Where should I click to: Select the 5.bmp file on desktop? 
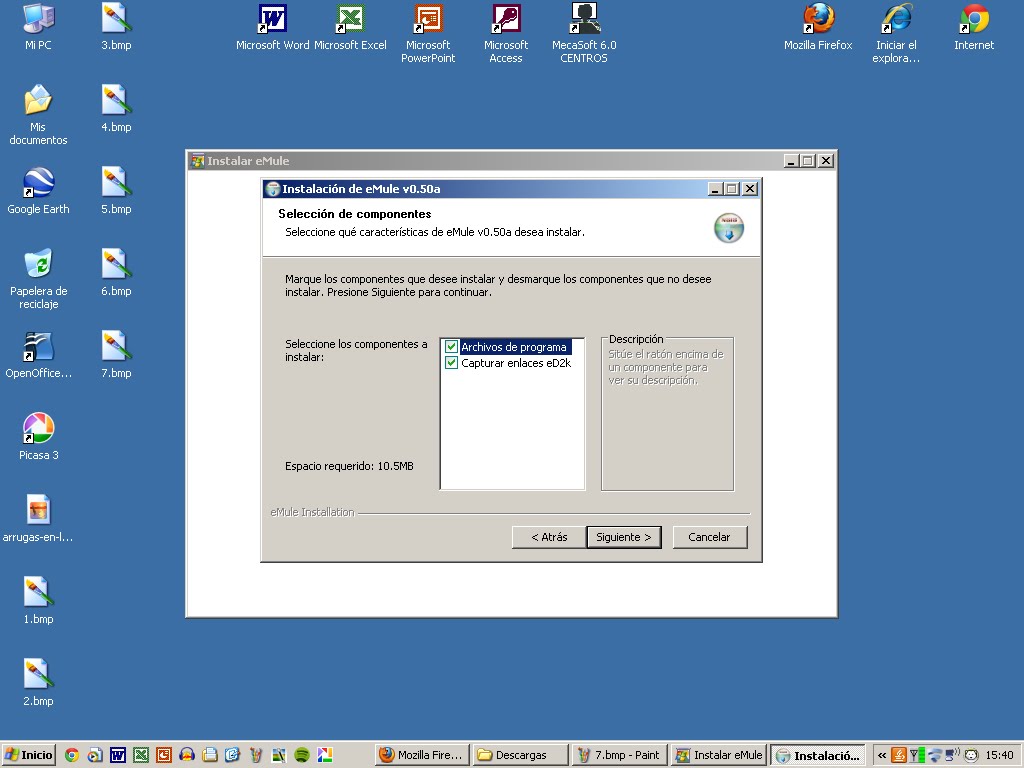(116, 191)
